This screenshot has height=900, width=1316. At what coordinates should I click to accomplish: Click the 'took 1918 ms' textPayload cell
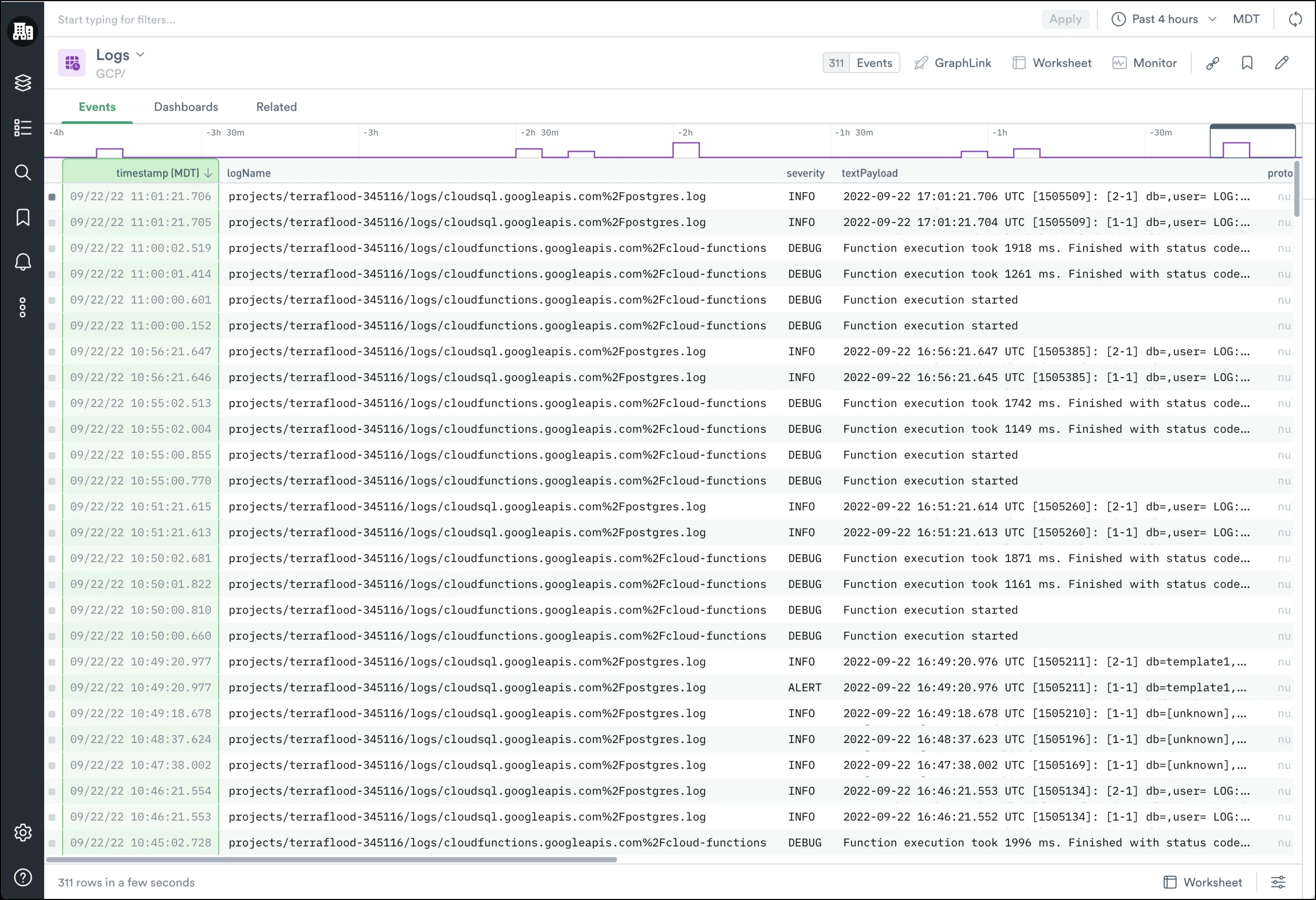coord(1046,248)
